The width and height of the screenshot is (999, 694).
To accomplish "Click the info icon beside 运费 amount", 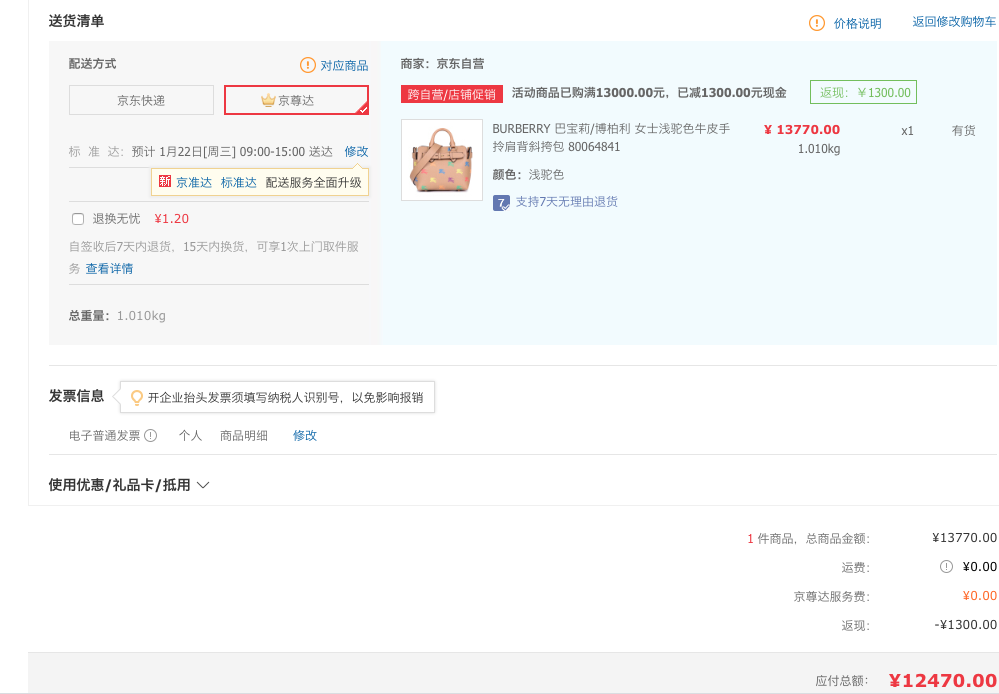I will 946,567.
